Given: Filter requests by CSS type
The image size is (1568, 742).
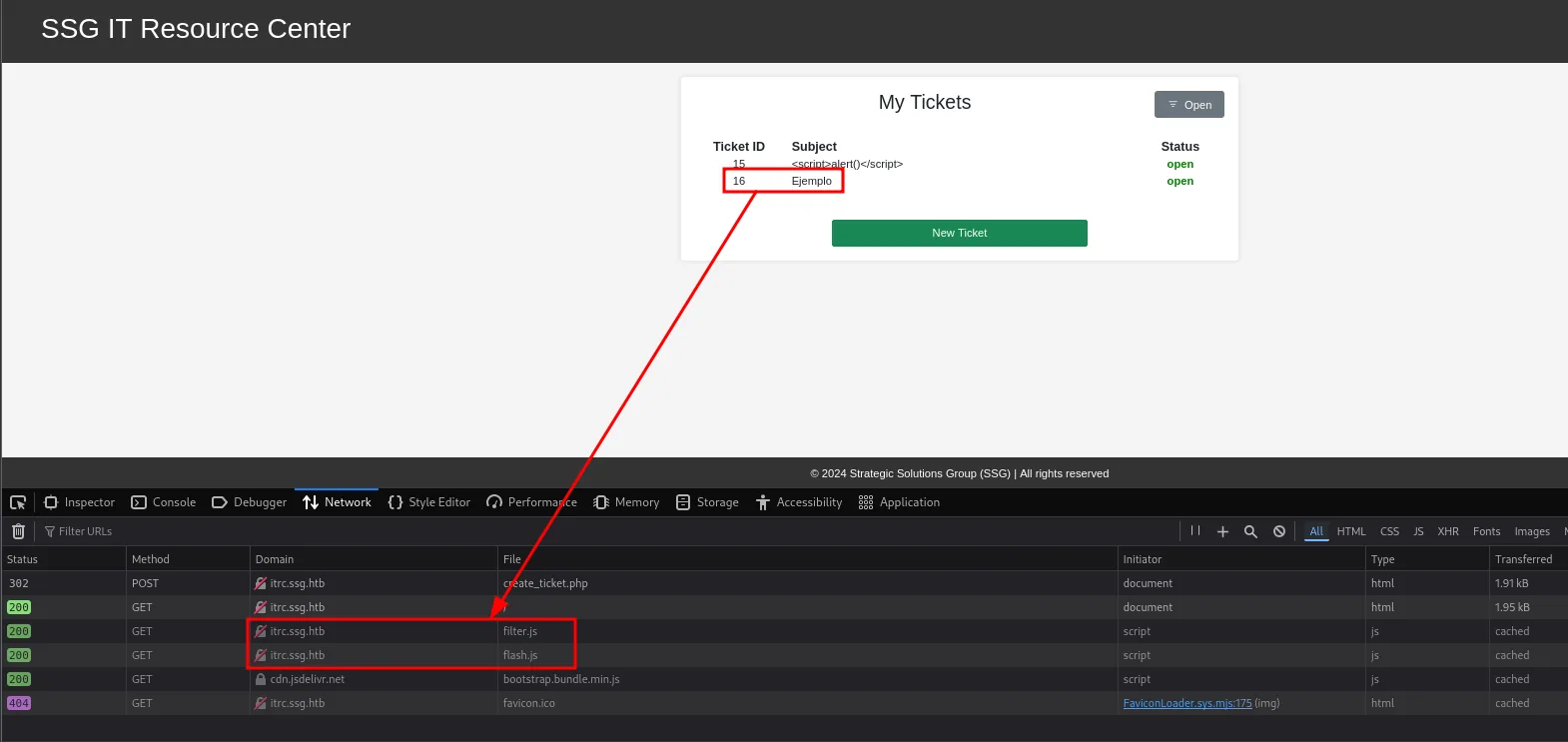Looking at the screenshot, I should click(x=1389, y=531).
